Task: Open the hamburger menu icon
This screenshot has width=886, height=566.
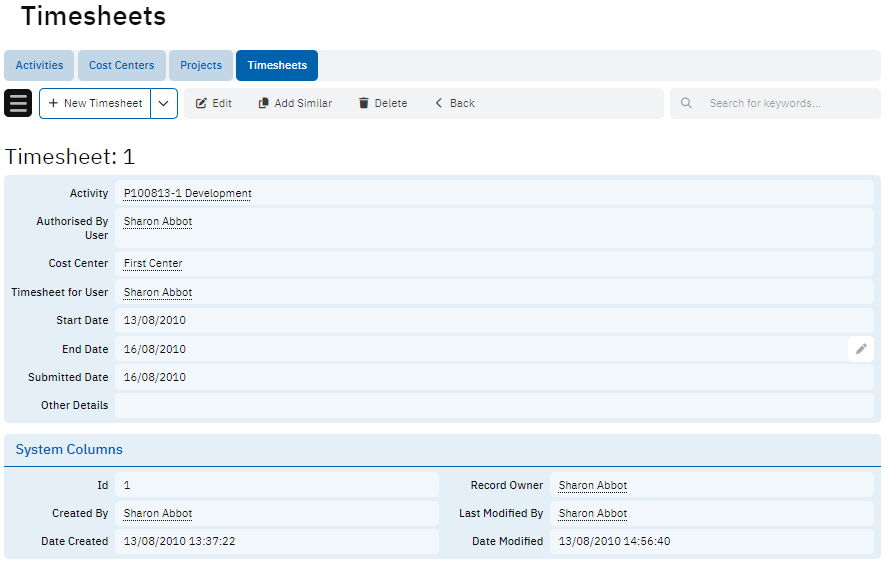Action: tap(18, 103)
